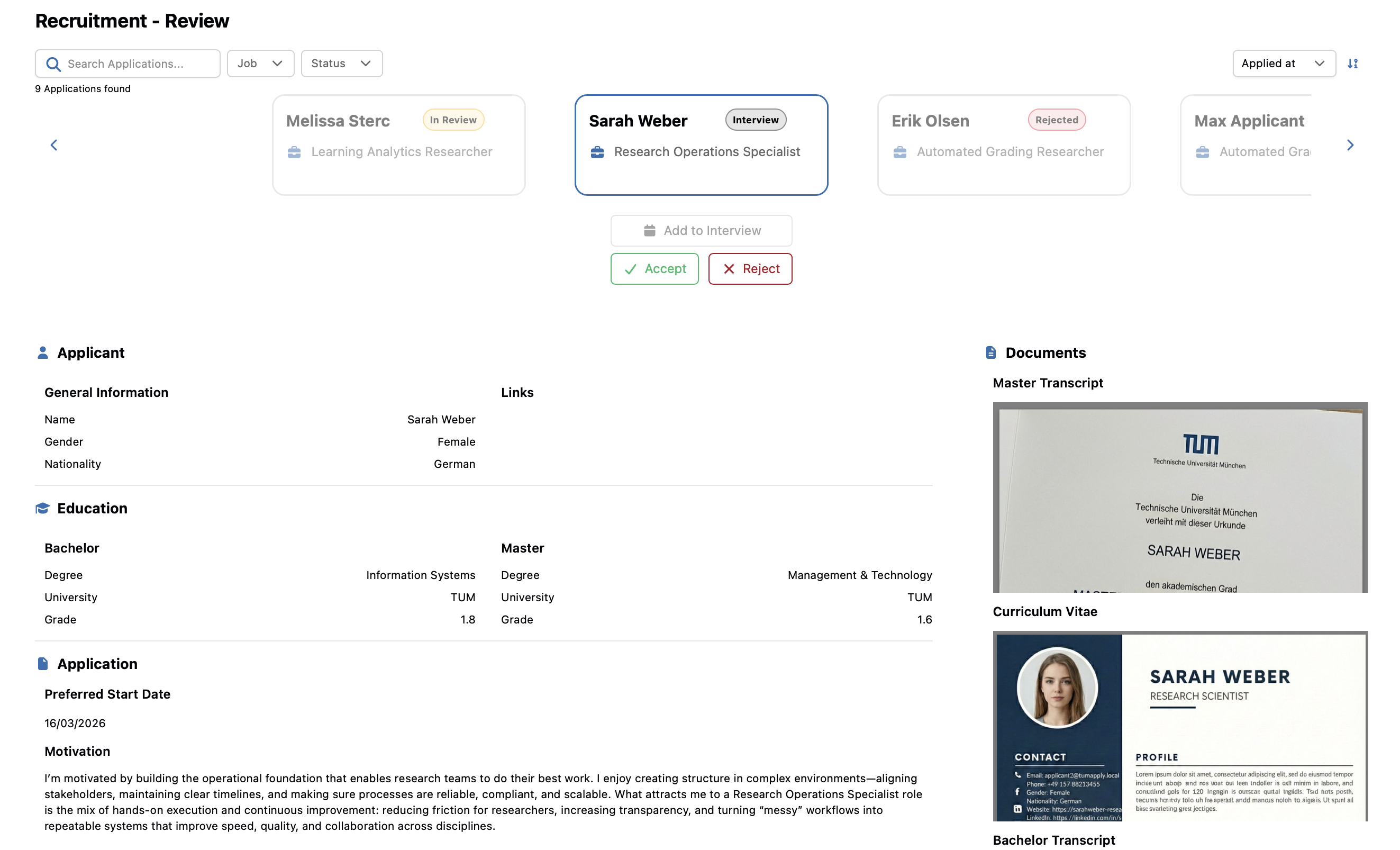Go to next application with right chevron

point(1350,146)
